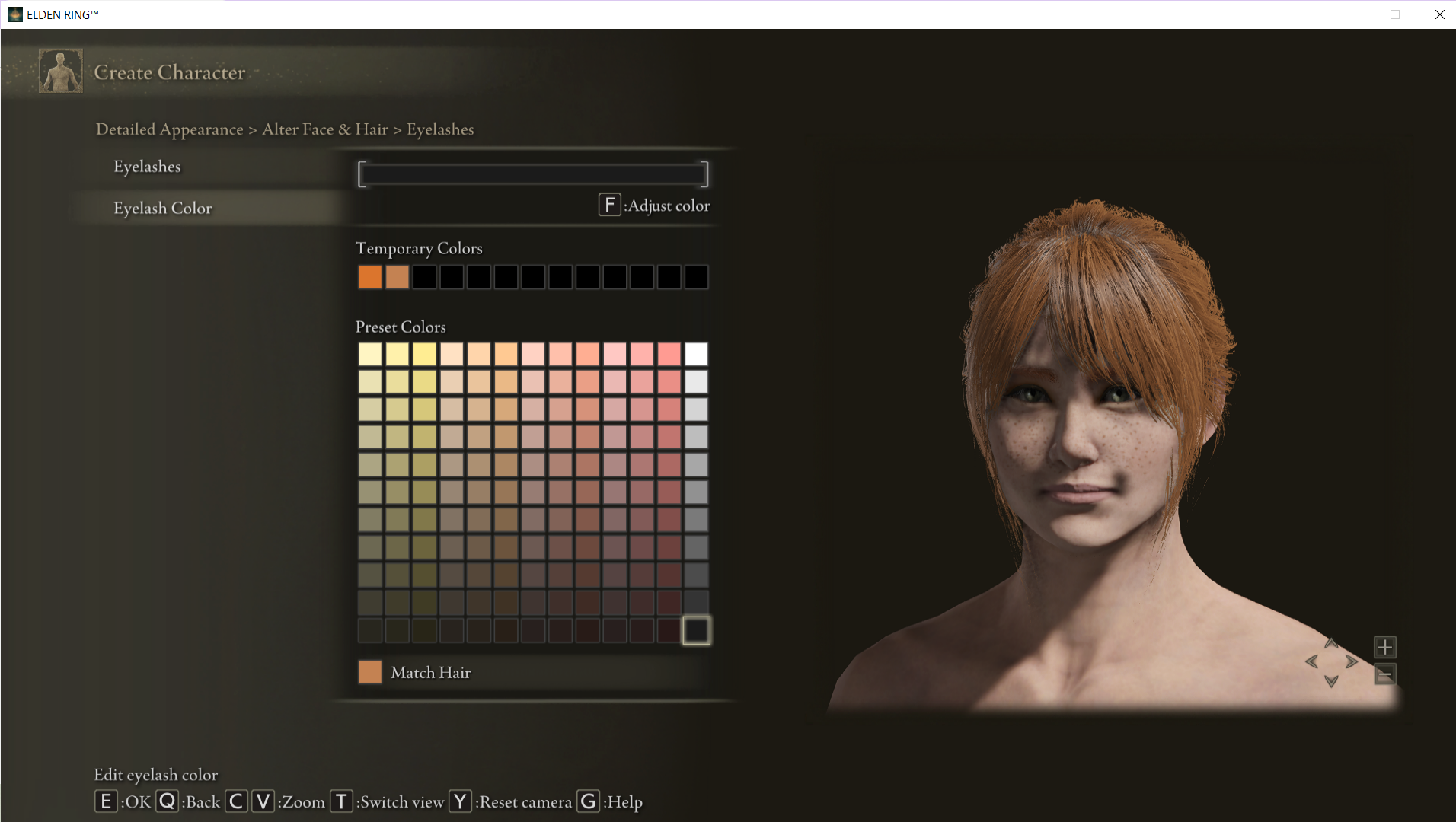Click the OK label in the bottom hints
The image size is (1456, 822).
[x=138, y=802]
